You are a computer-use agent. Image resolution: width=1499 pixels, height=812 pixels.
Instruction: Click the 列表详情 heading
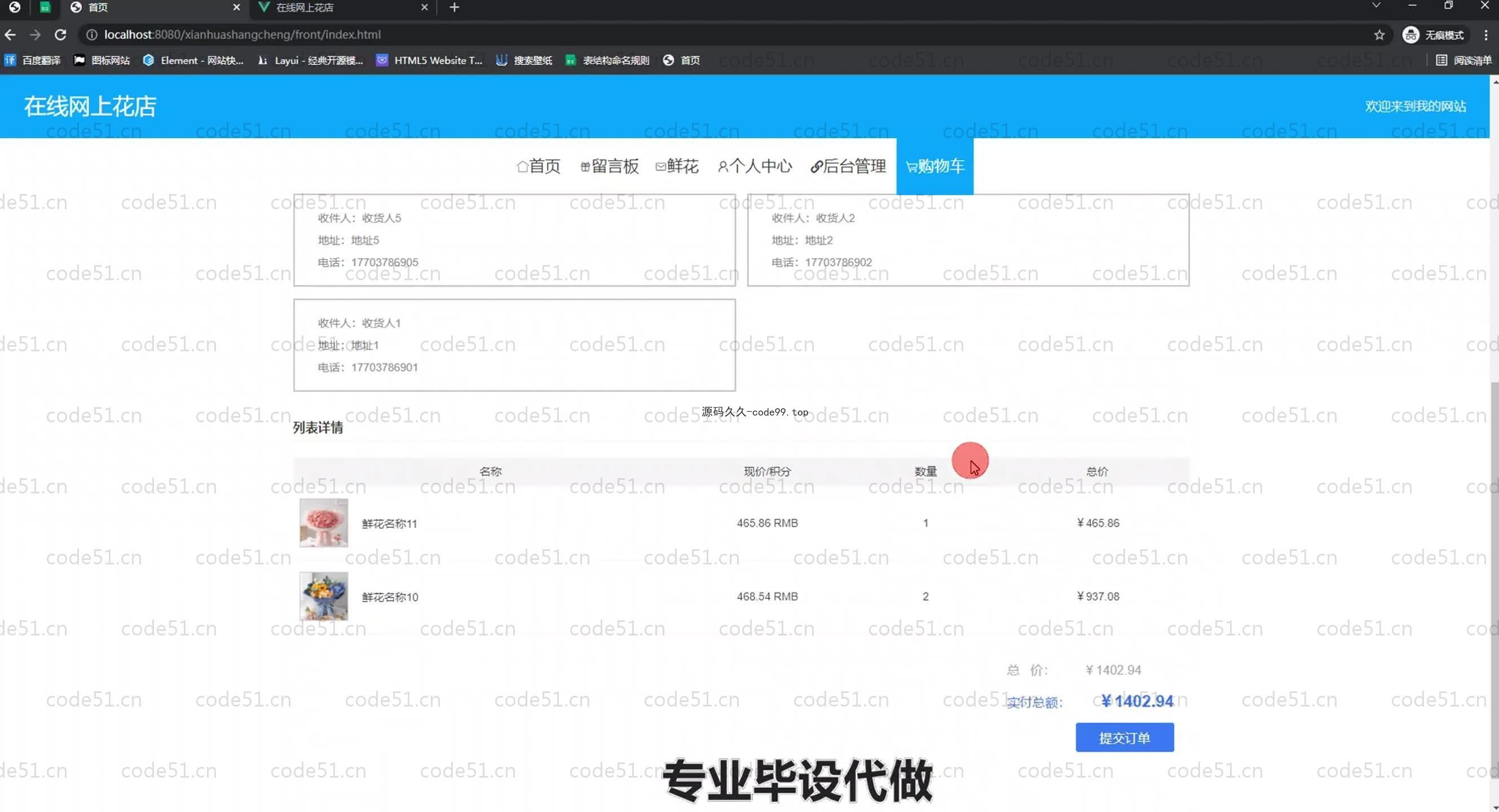[318, 428]
